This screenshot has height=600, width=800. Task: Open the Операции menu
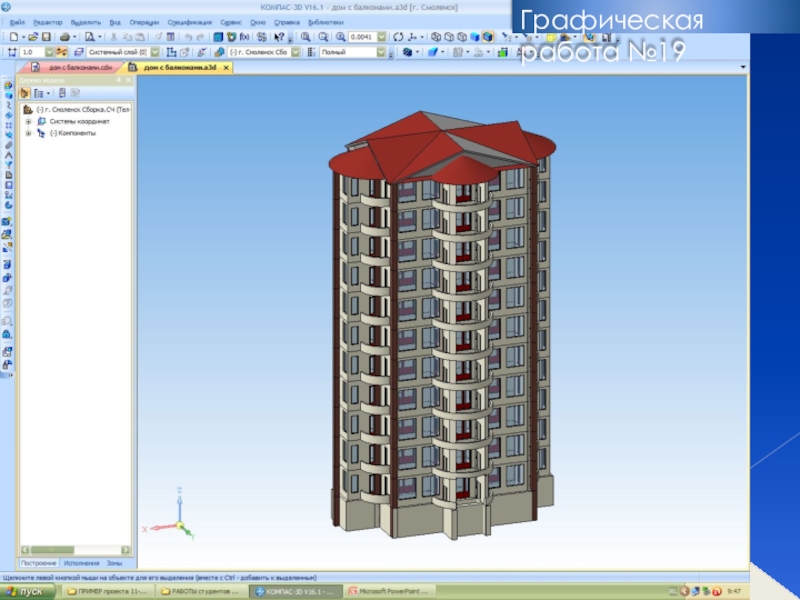[x=144, y=22]
